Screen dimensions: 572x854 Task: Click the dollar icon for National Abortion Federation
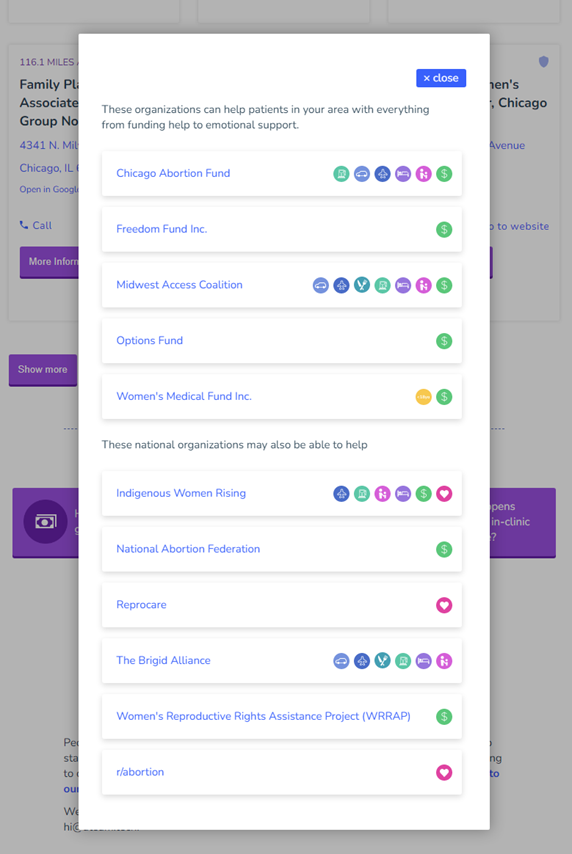coord(444,549)
